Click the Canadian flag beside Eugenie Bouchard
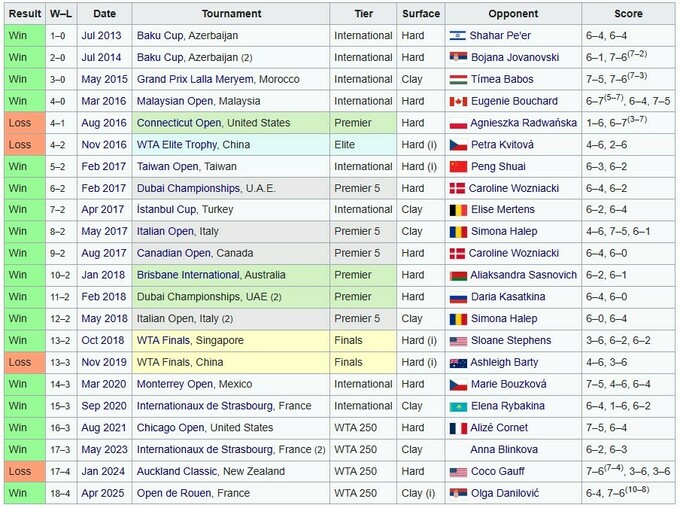 pos(458,101)
